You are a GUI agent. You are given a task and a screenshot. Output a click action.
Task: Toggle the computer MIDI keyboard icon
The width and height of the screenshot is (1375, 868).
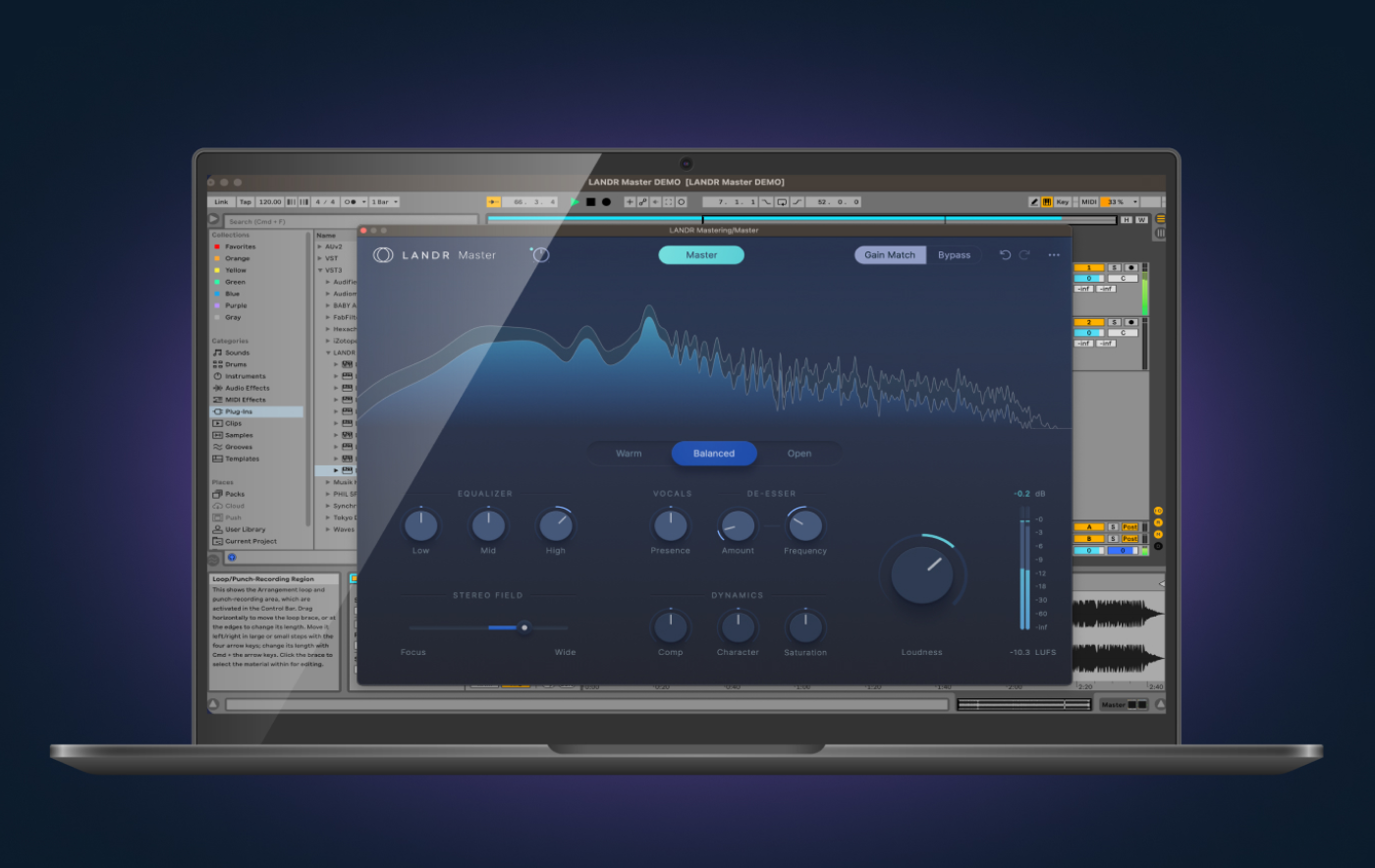1047,201
